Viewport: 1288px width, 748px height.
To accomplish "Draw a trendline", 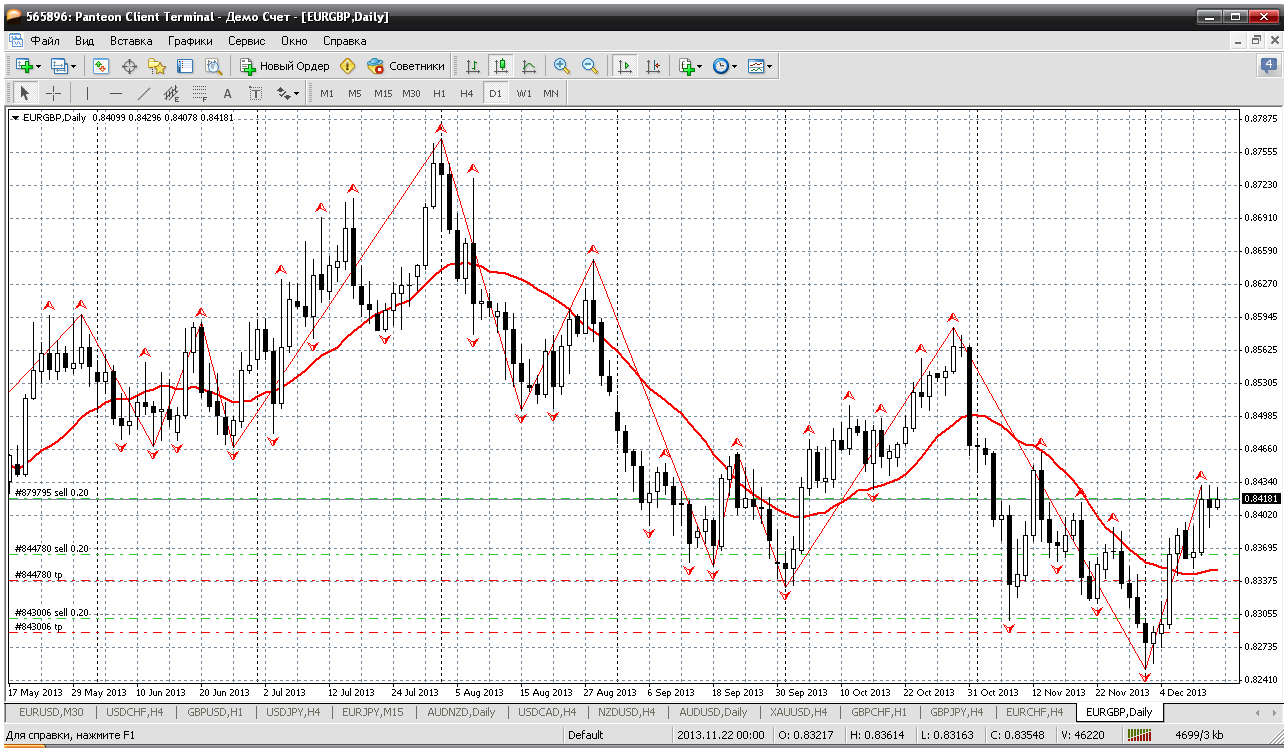I will coord(143,93).
